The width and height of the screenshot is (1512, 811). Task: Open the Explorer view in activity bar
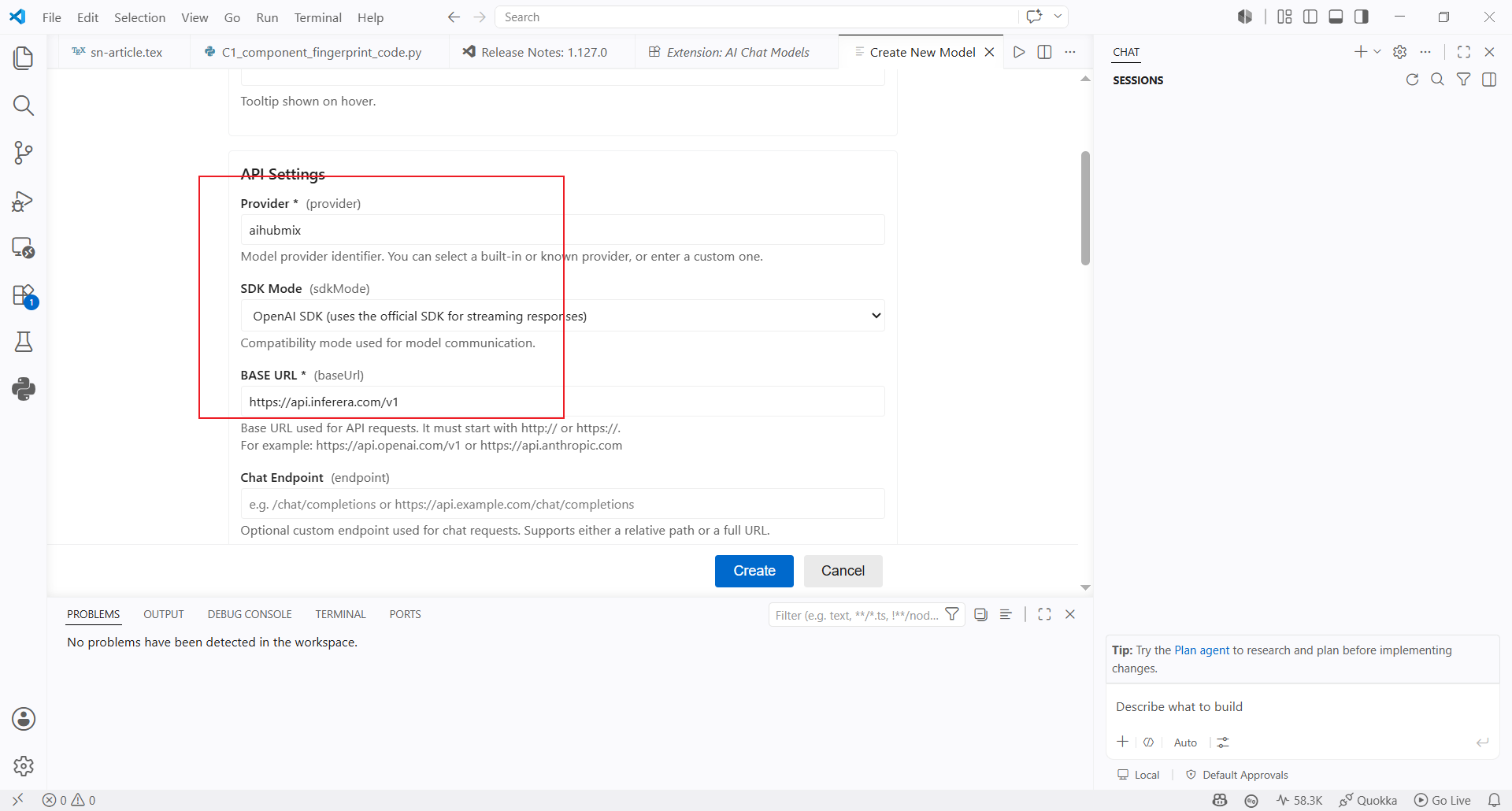click(24, 58)
